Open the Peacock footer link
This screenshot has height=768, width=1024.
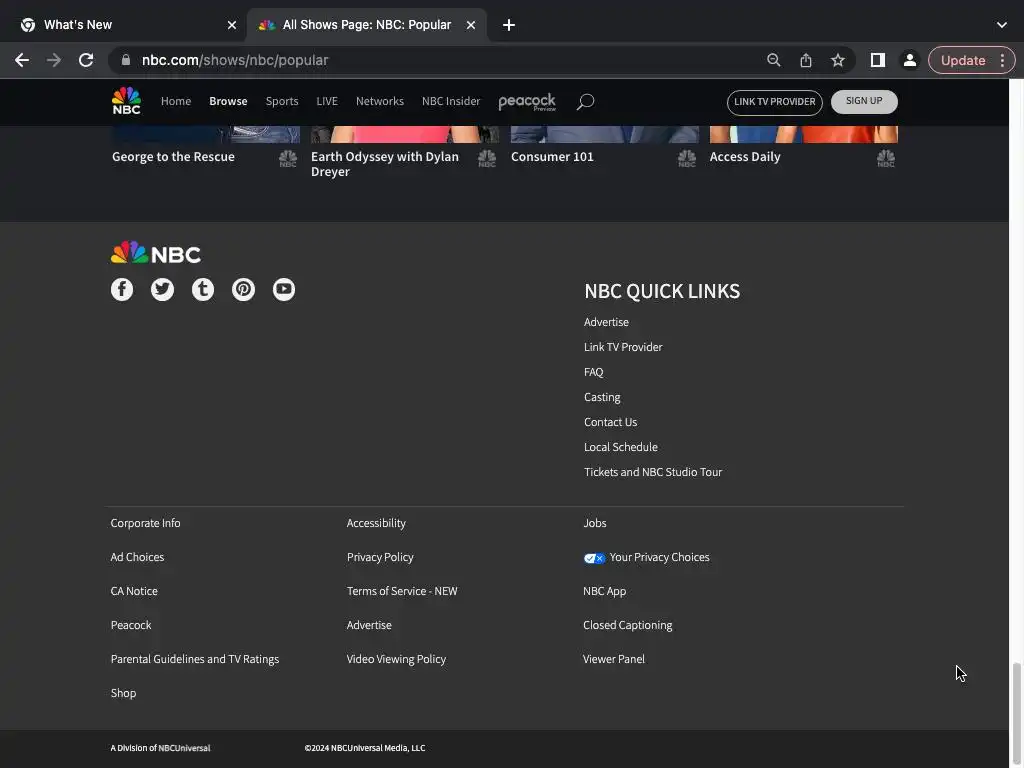pos(131,625)
